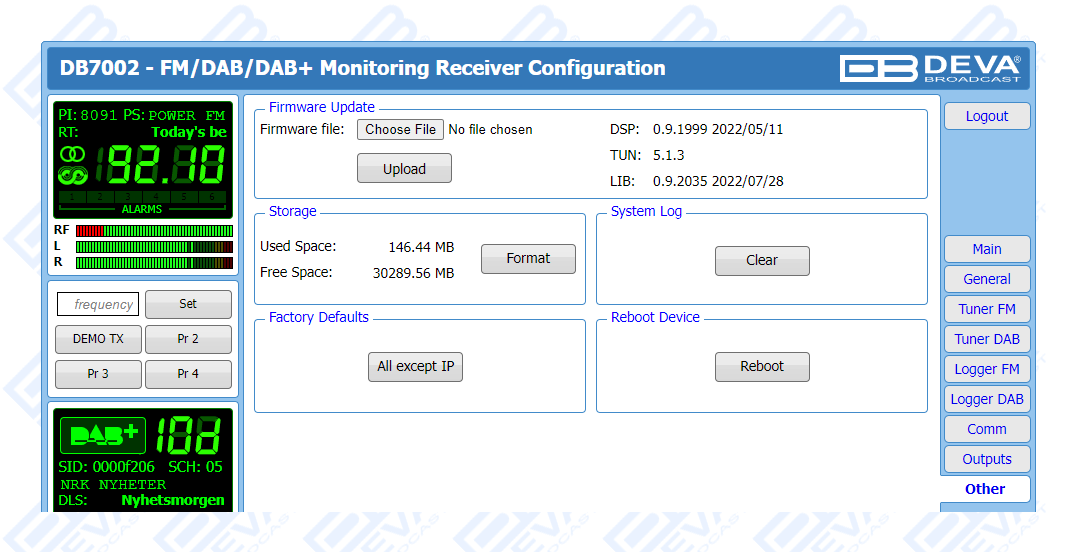Clear the system log
The image size is (1077, 552).
pos(761,260)
